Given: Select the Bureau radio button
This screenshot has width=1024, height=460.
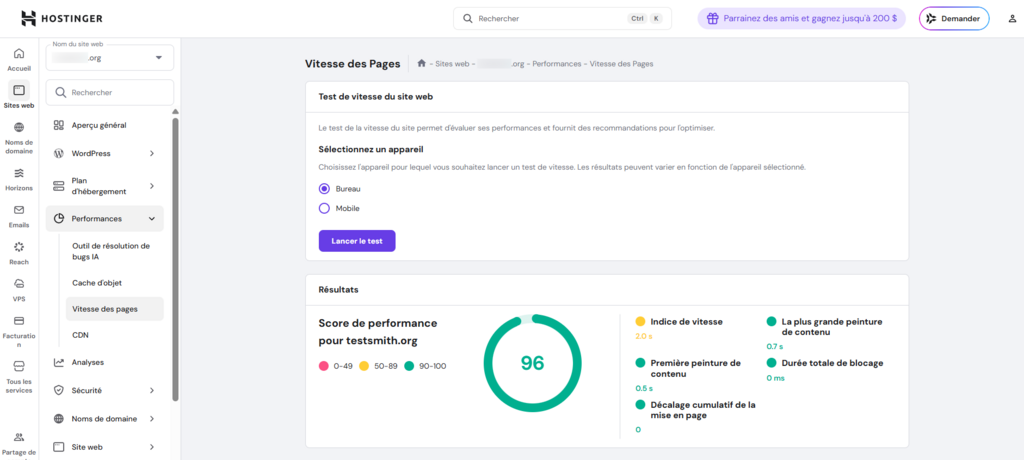Looking at the screenshot, I should (x=324, y=188).
